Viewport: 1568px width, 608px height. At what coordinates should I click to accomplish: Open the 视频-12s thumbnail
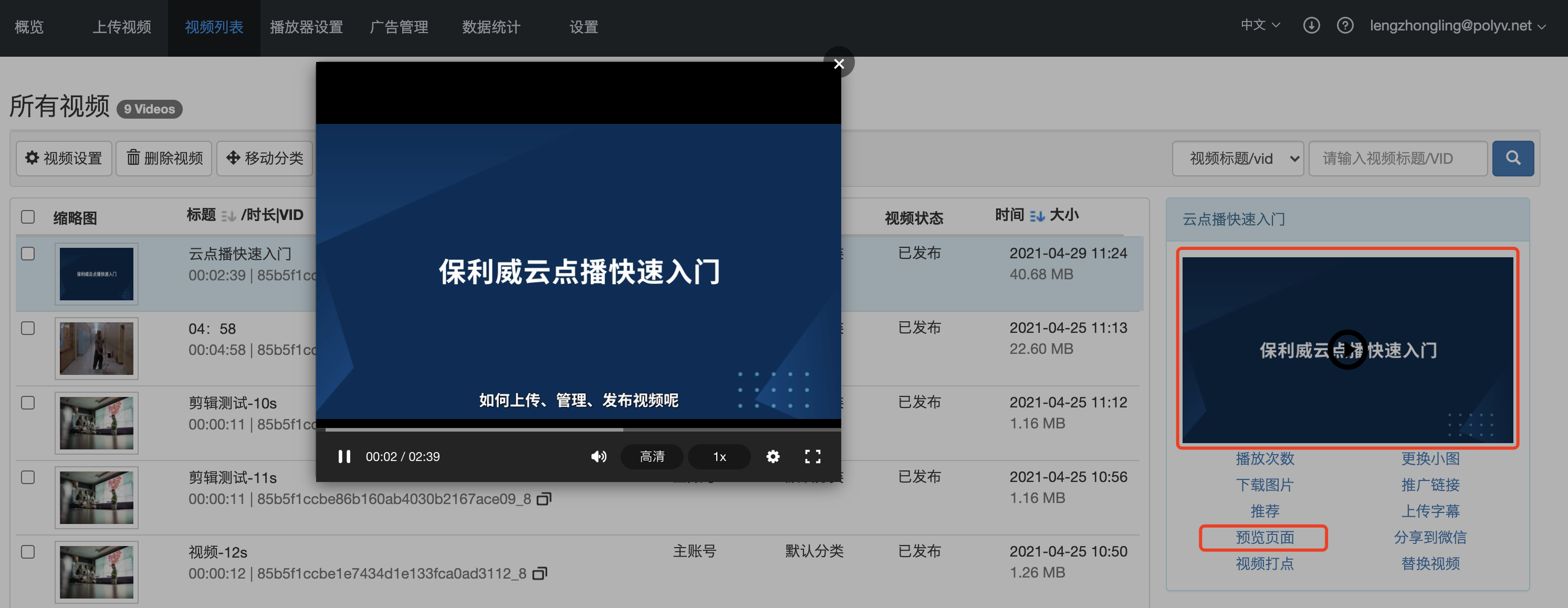pyautogui.click(x=96, y=572)
